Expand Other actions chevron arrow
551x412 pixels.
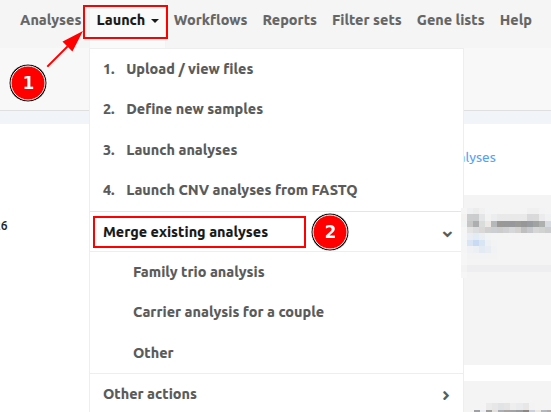(x=446, y=395)
